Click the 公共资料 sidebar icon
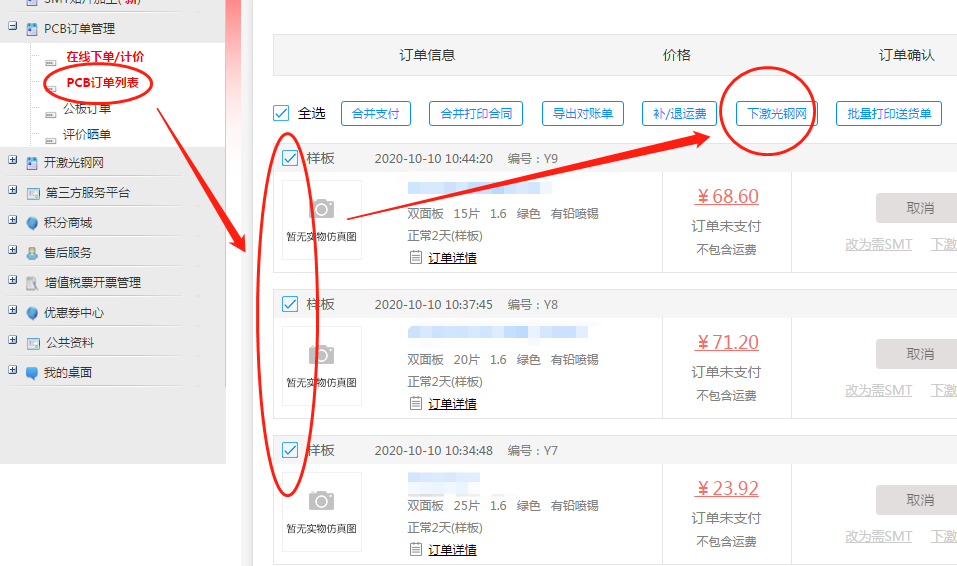The height and width of the screenshot is (566, 957). 33,343
